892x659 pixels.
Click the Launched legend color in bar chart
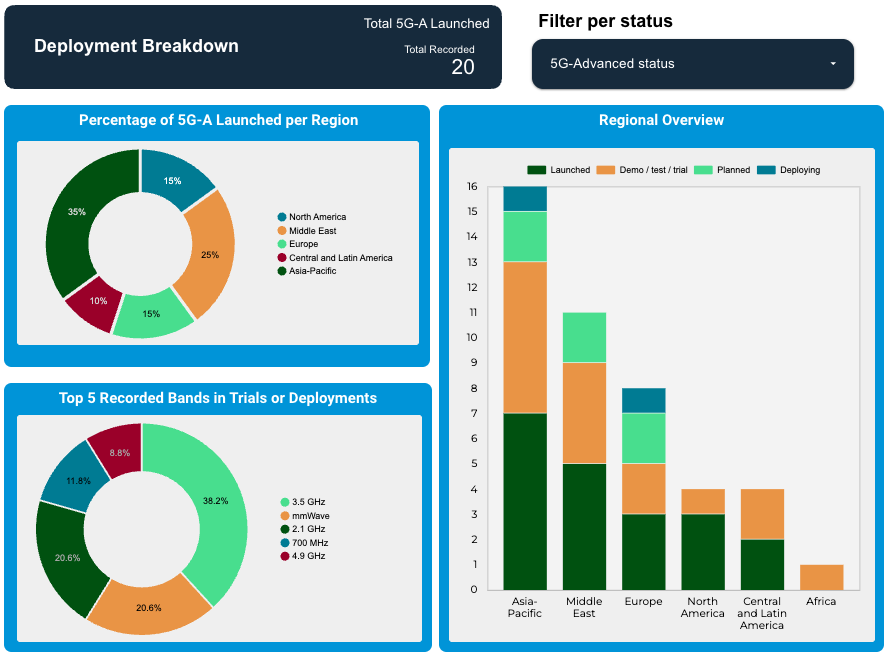pyautogui.click(x=536, y=170)
